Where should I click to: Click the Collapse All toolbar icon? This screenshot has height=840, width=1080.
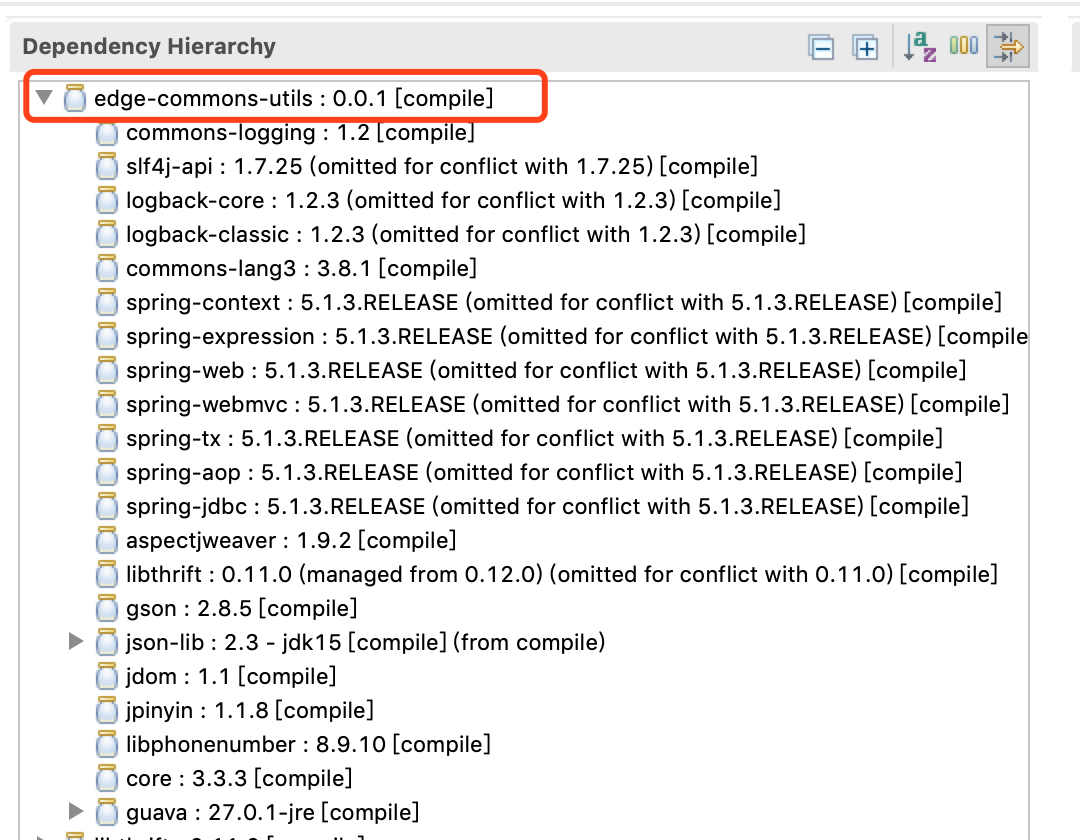[821, 48]
